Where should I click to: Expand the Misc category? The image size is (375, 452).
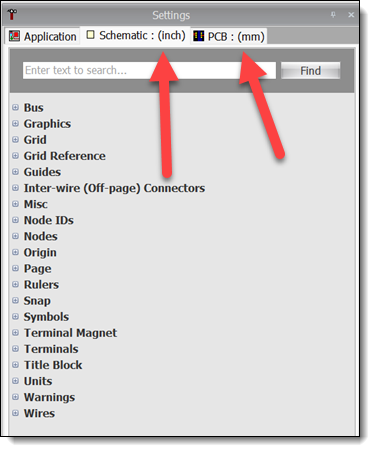(x=15, y=204)
